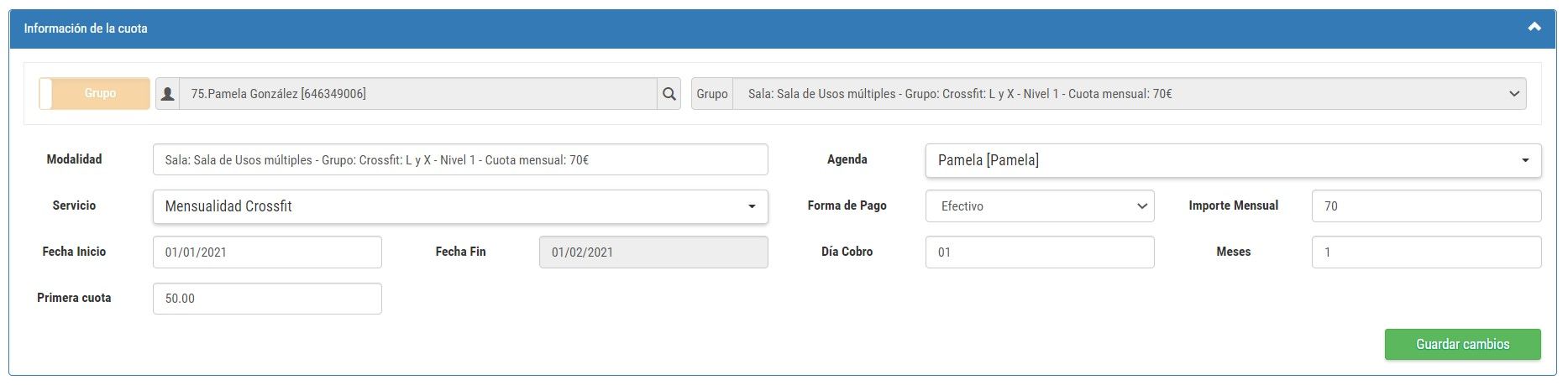Image resolution: width=1568 pixels, height=385 pixels.
Task: Click the Modalidad text field
Action: pos(460,160)
